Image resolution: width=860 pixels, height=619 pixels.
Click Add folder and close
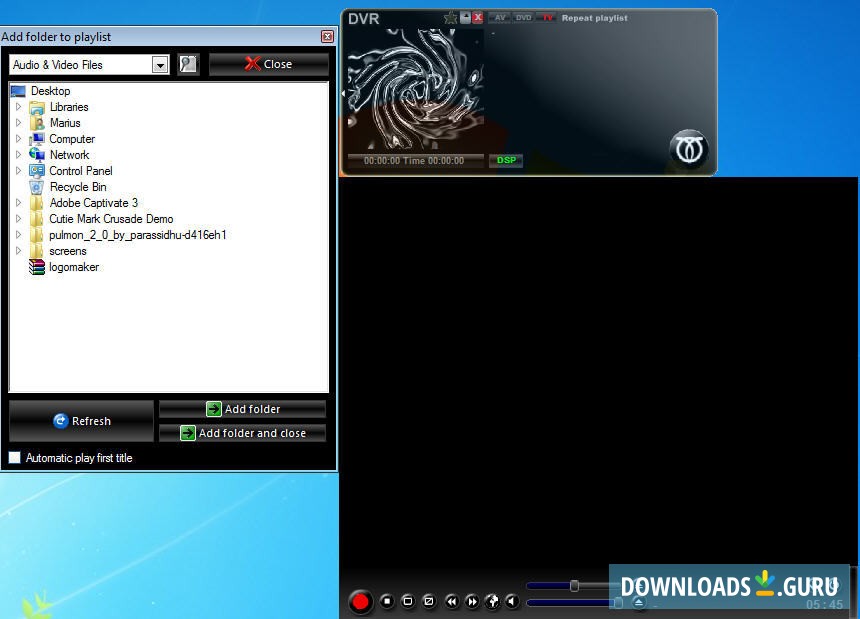pos(242,433)
